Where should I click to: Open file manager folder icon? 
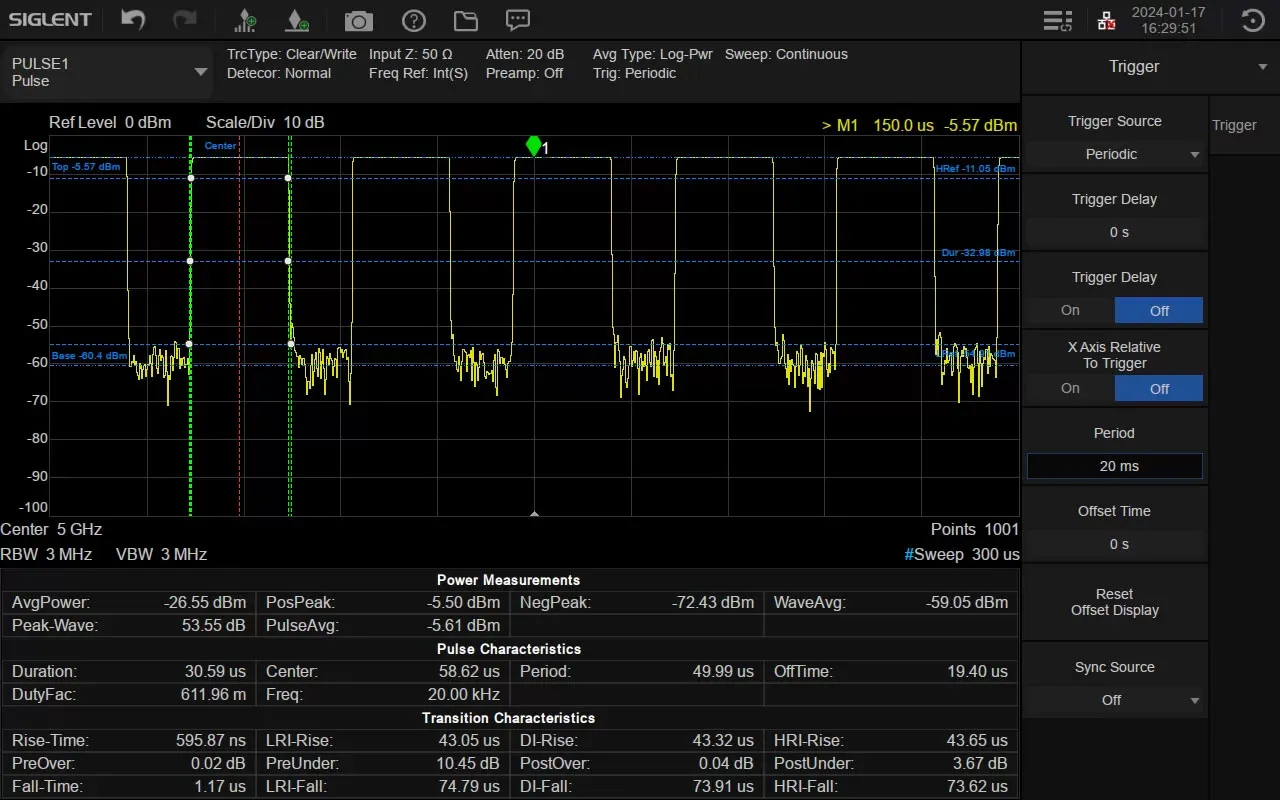(x=465, y=21)
